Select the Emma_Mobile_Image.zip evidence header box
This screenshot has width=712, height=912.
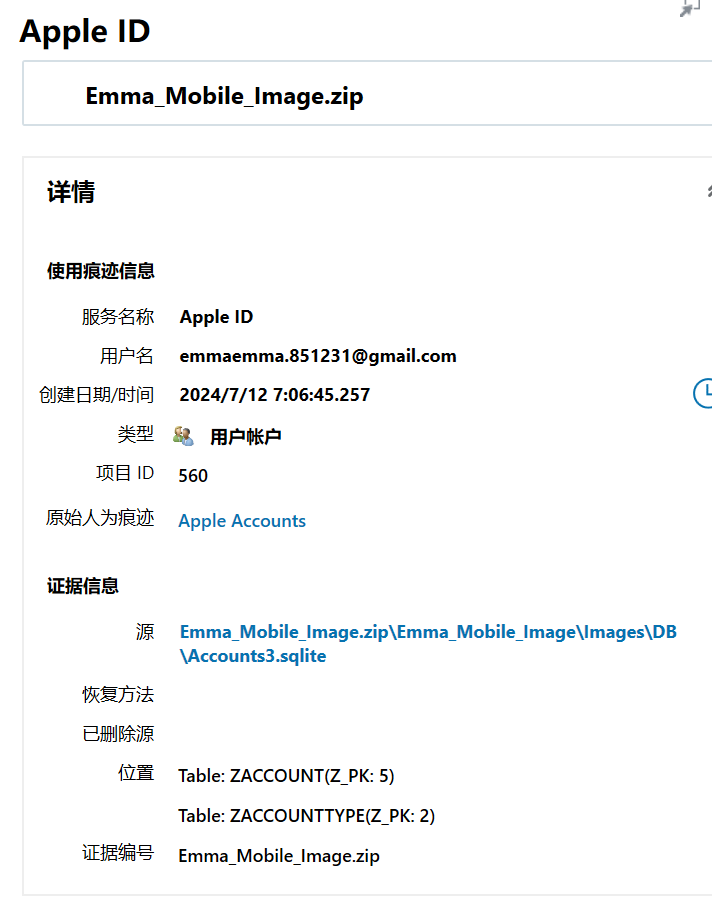tap(367, 93)
